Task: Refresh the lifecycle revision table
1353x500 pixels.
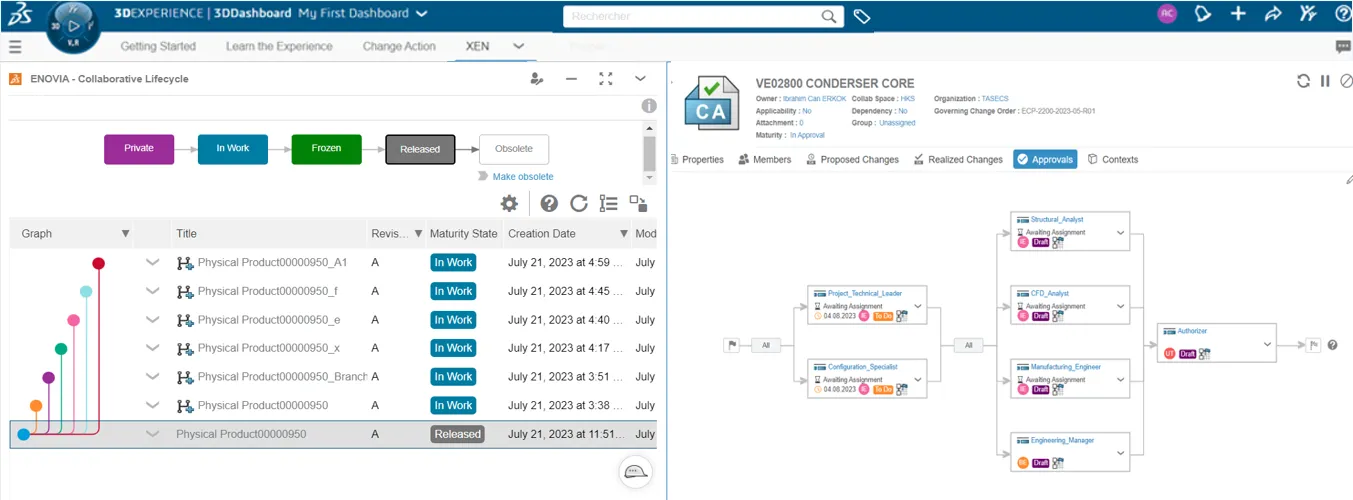Action: tap(578, 203)
